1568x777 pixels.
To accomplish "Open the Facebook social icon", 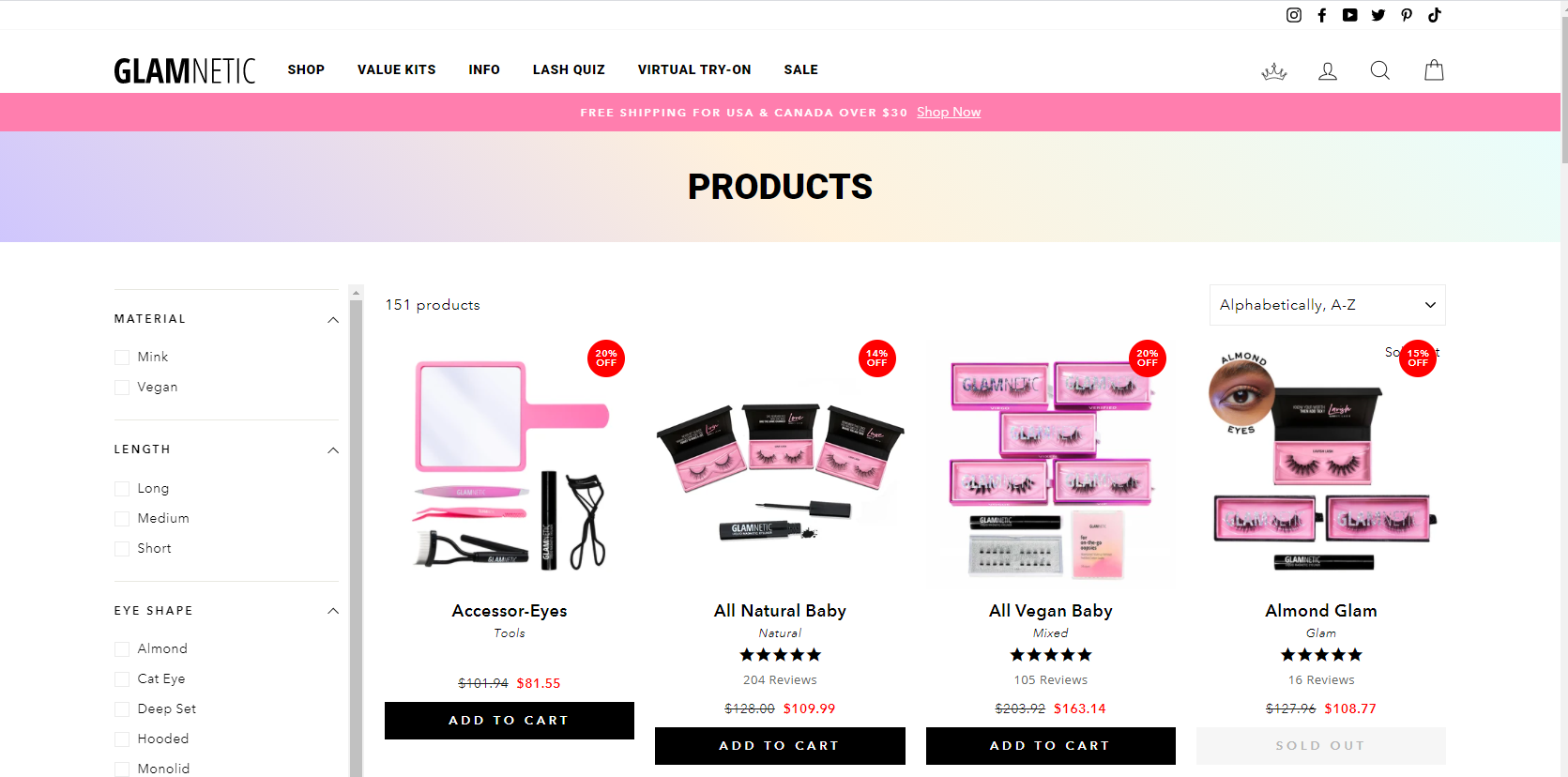I will click(1322, 15).
